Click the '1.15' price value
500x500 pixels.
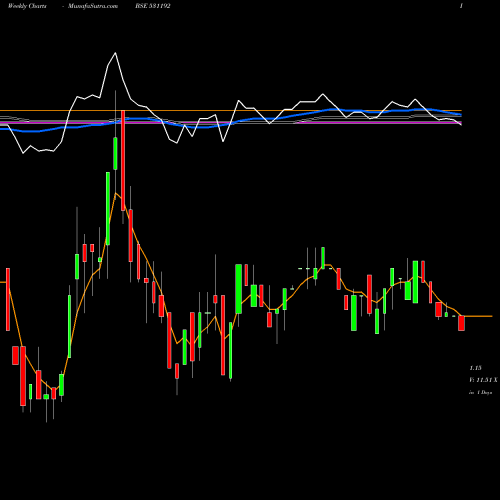pos(476,368)
